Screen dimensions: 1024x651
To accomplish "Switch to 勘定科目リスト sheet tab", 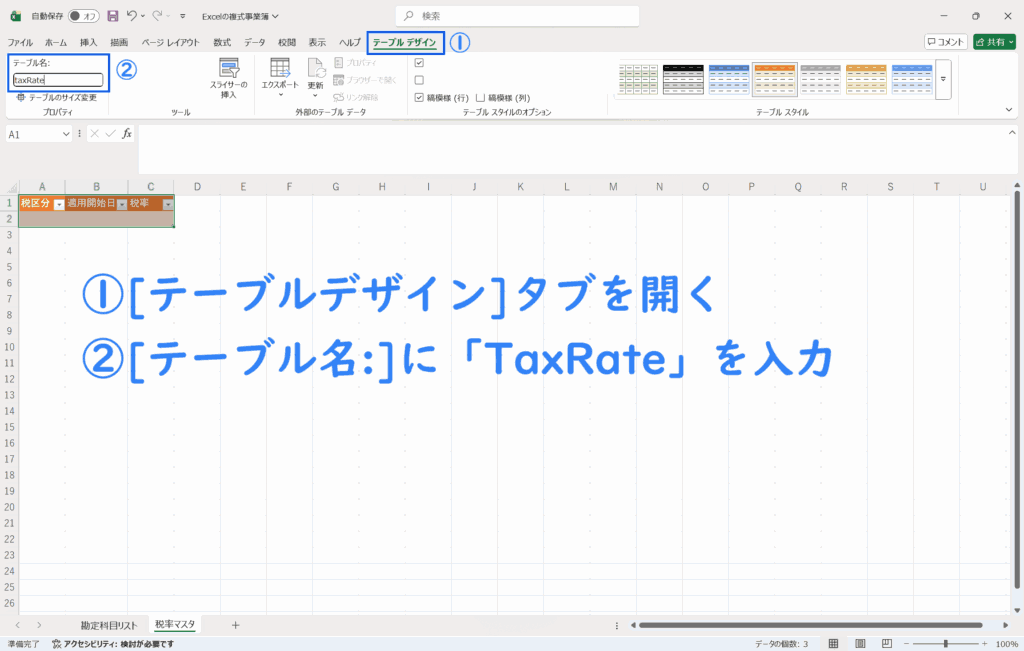I will [108, 625].
